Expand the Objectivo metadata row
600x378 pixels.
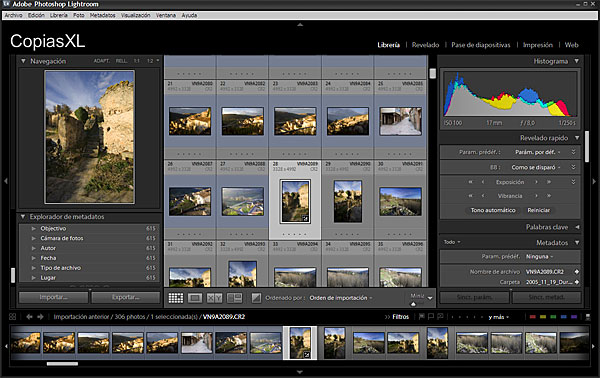34,228
